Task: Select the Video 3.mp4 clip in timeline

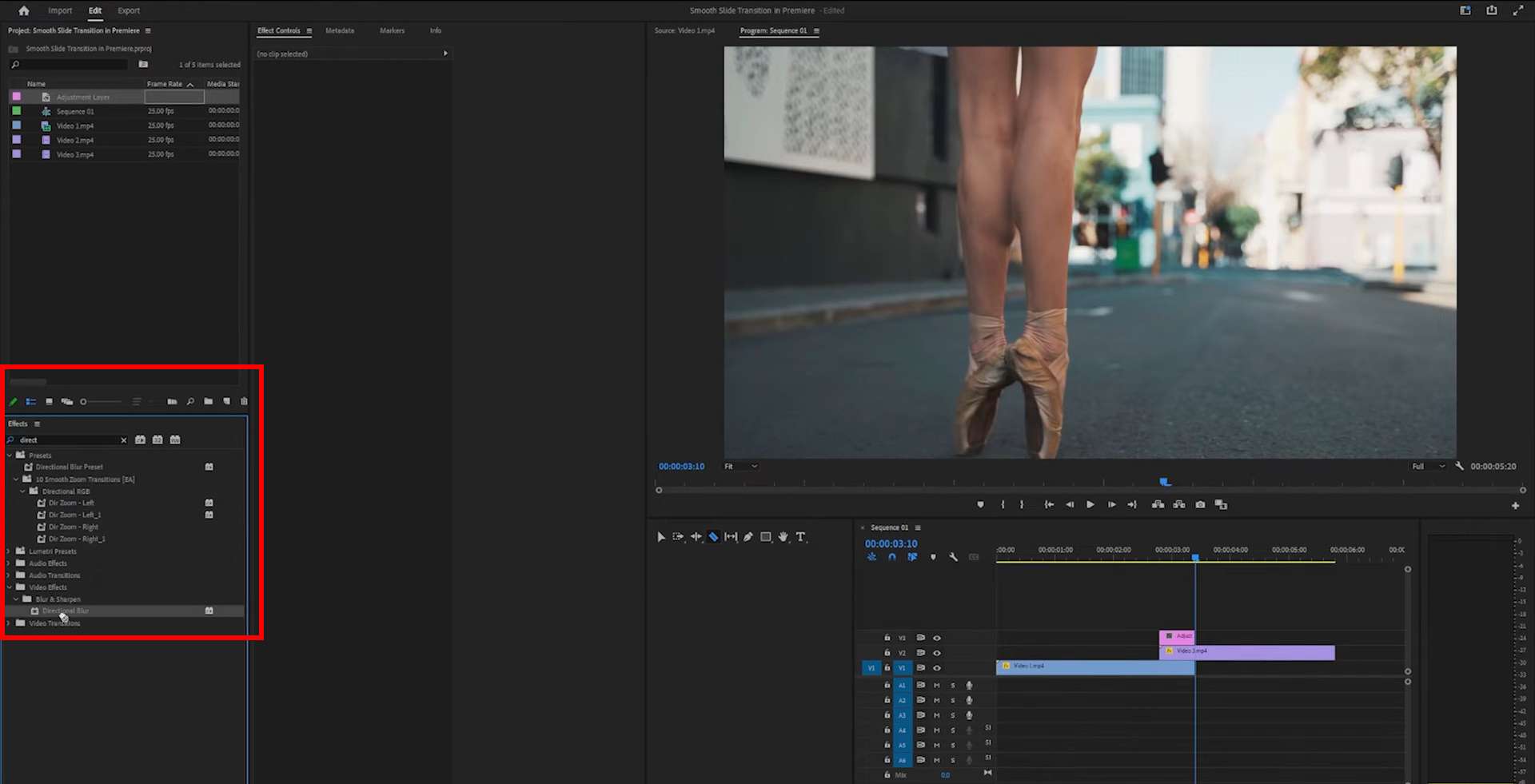Action: tap(1247, 652)
